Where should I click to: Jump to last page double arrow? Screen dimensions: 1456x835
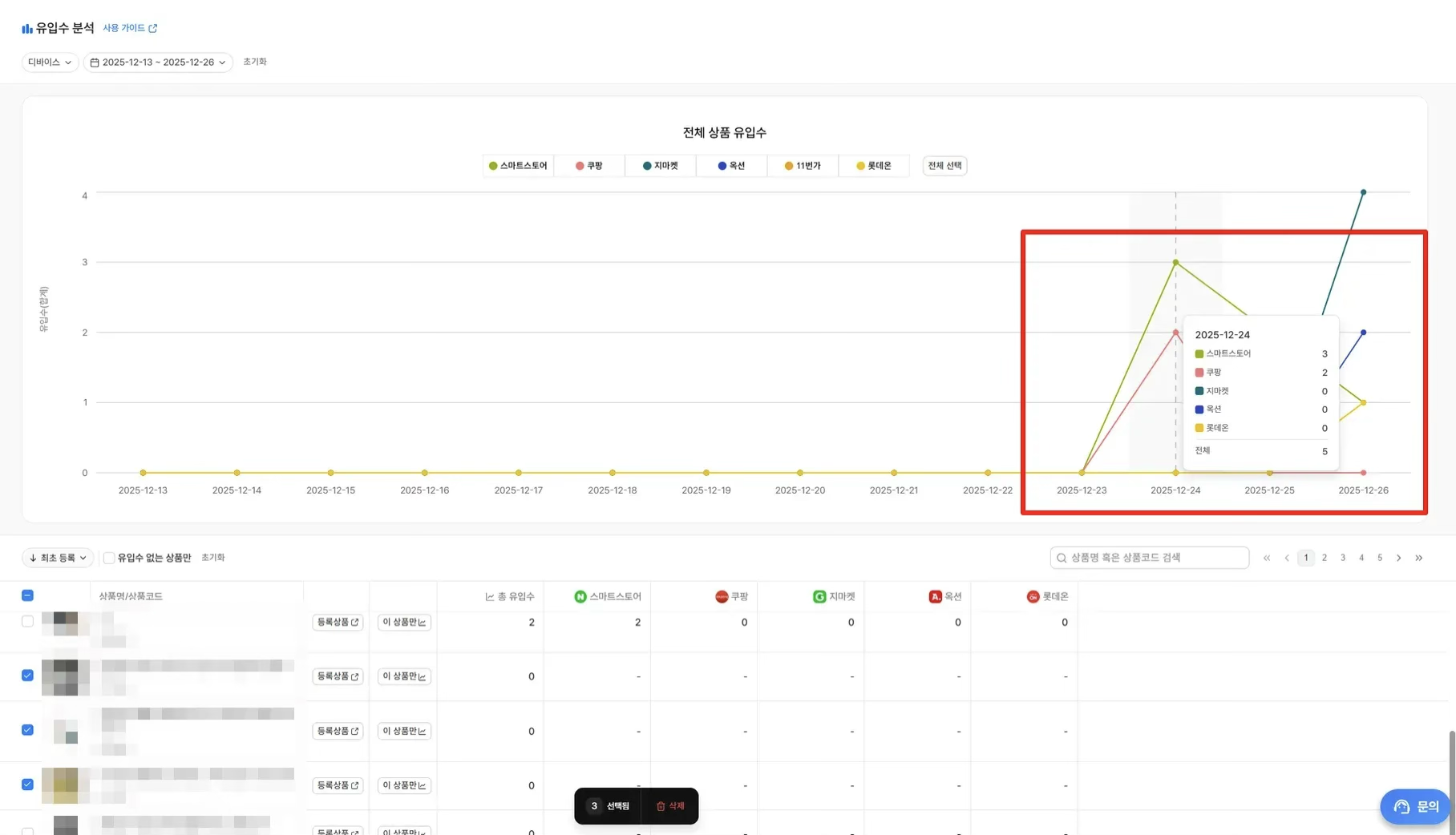point(1419,558)
